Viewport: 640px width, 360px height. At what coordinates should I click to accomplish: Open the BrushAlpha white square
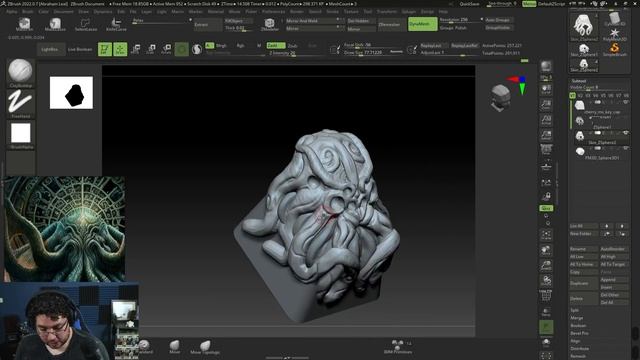click(20, 133)
